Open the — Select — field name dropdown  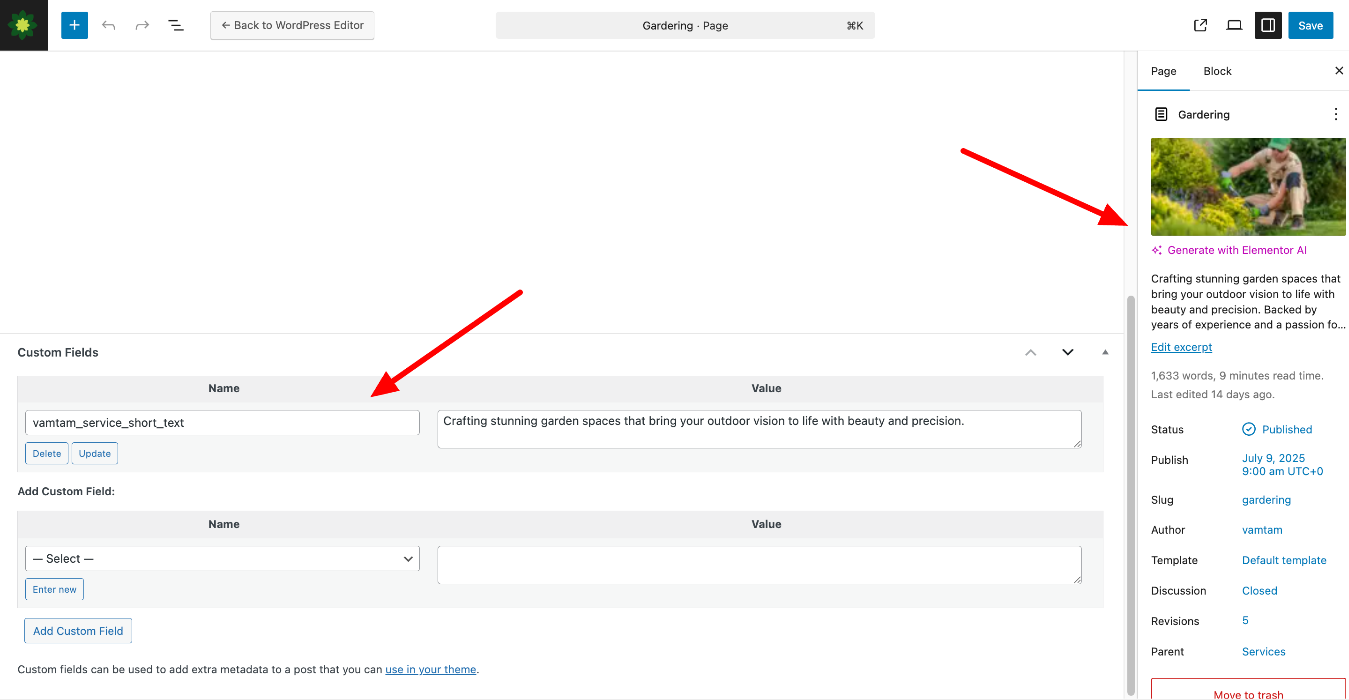(x=222, y=559)
